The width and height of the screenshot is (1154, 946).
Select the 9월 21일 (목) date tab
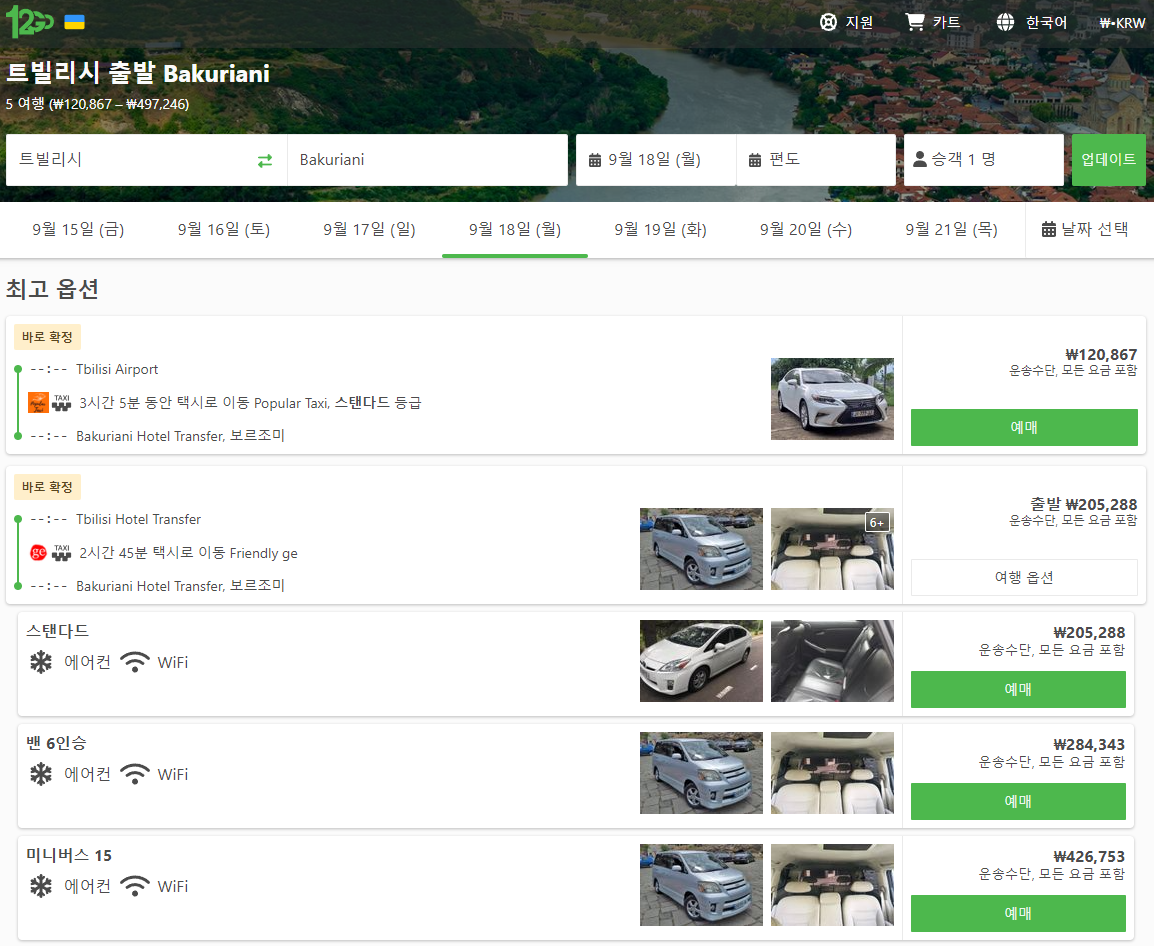click(x=952, y=230)
